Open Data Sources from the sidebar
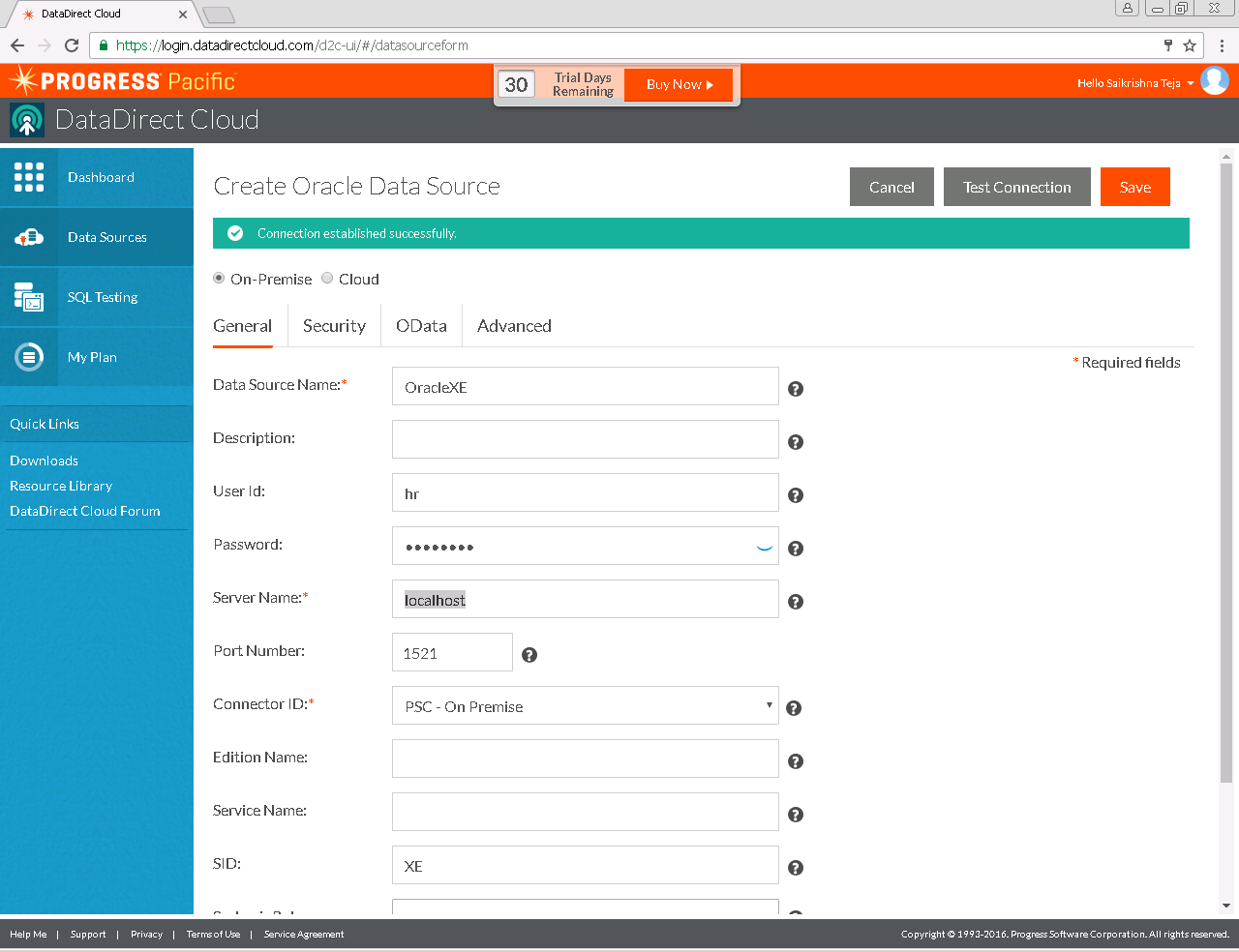 point(97,237)
